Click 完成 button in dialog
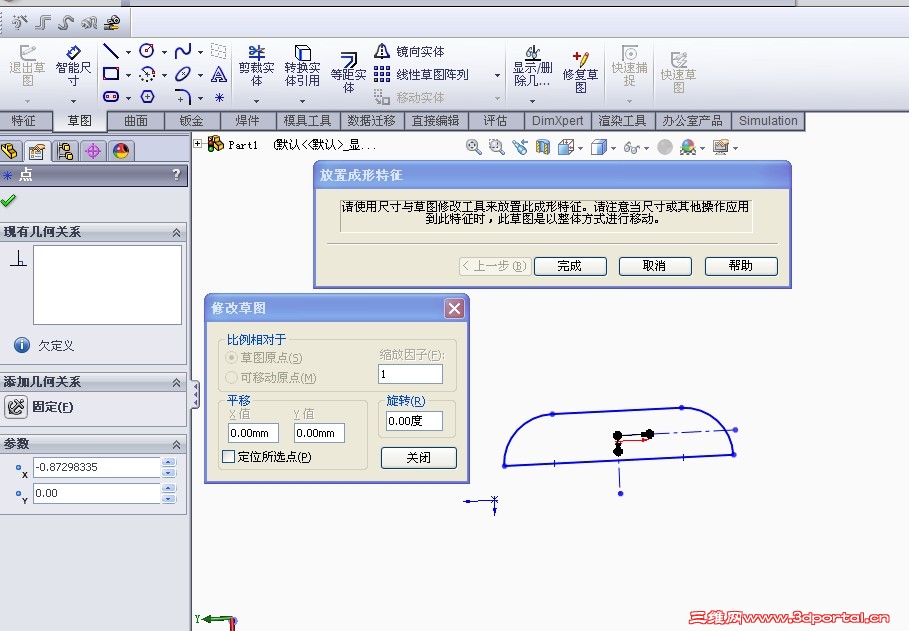 click(x=569, y=266)
